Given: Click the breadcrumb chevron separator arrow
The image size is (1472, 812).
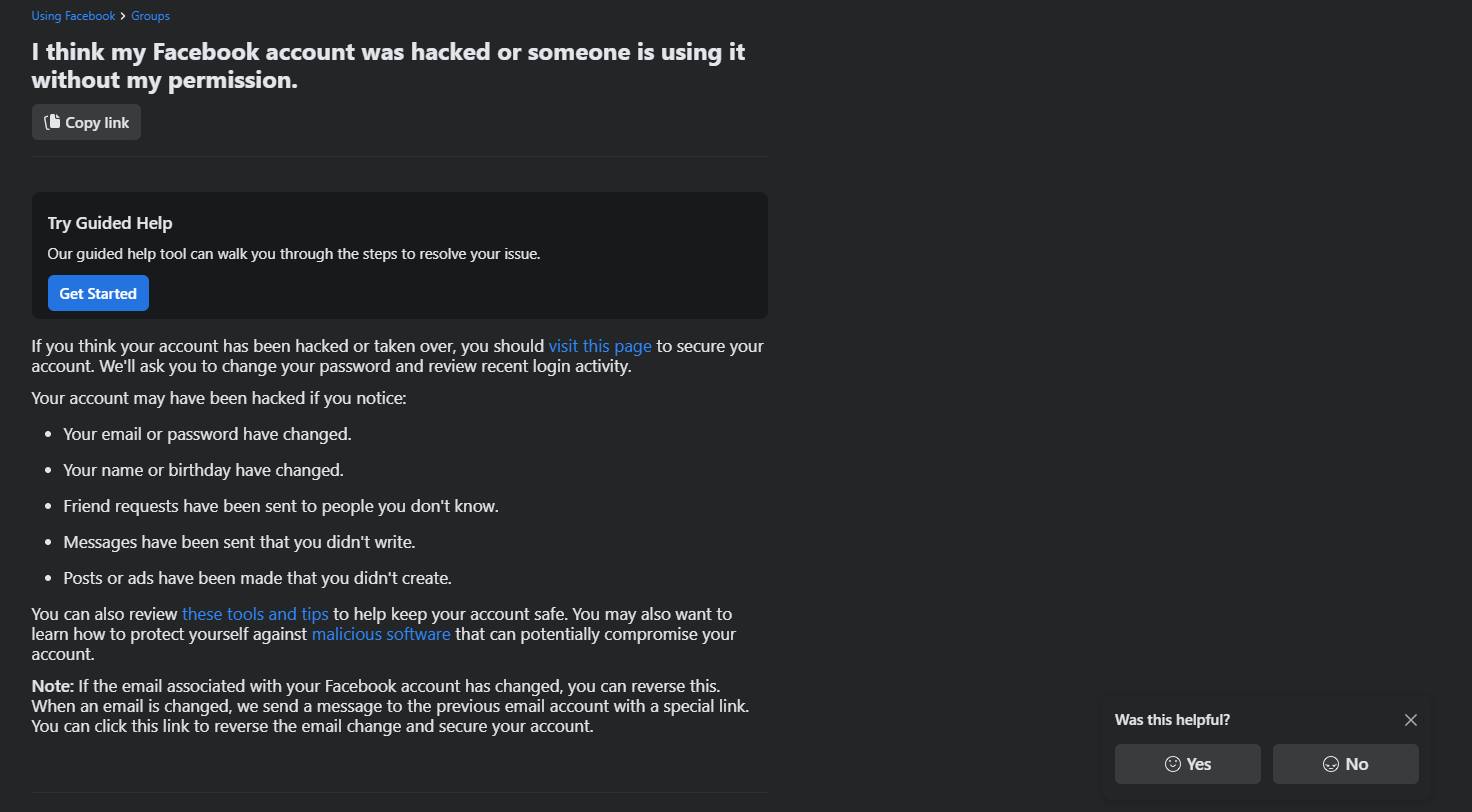Looking at the screenshot, I should 123,16.
